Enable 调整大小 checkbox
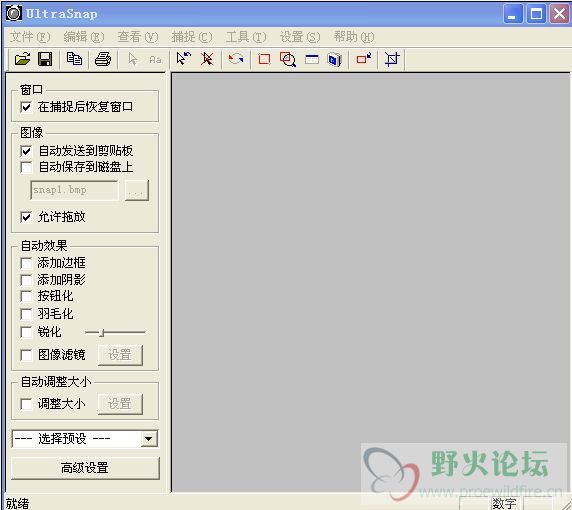 26,404
